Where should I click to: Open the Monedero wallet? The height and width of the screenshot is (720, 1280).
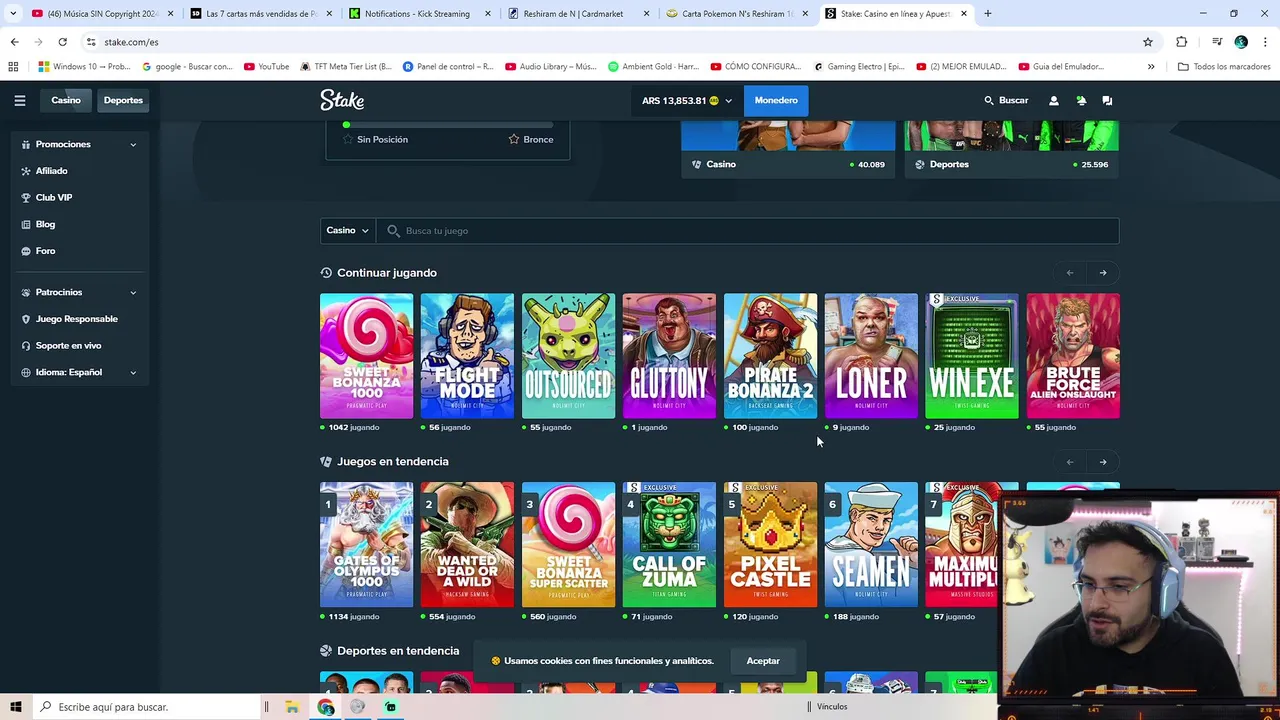[776, 100]
